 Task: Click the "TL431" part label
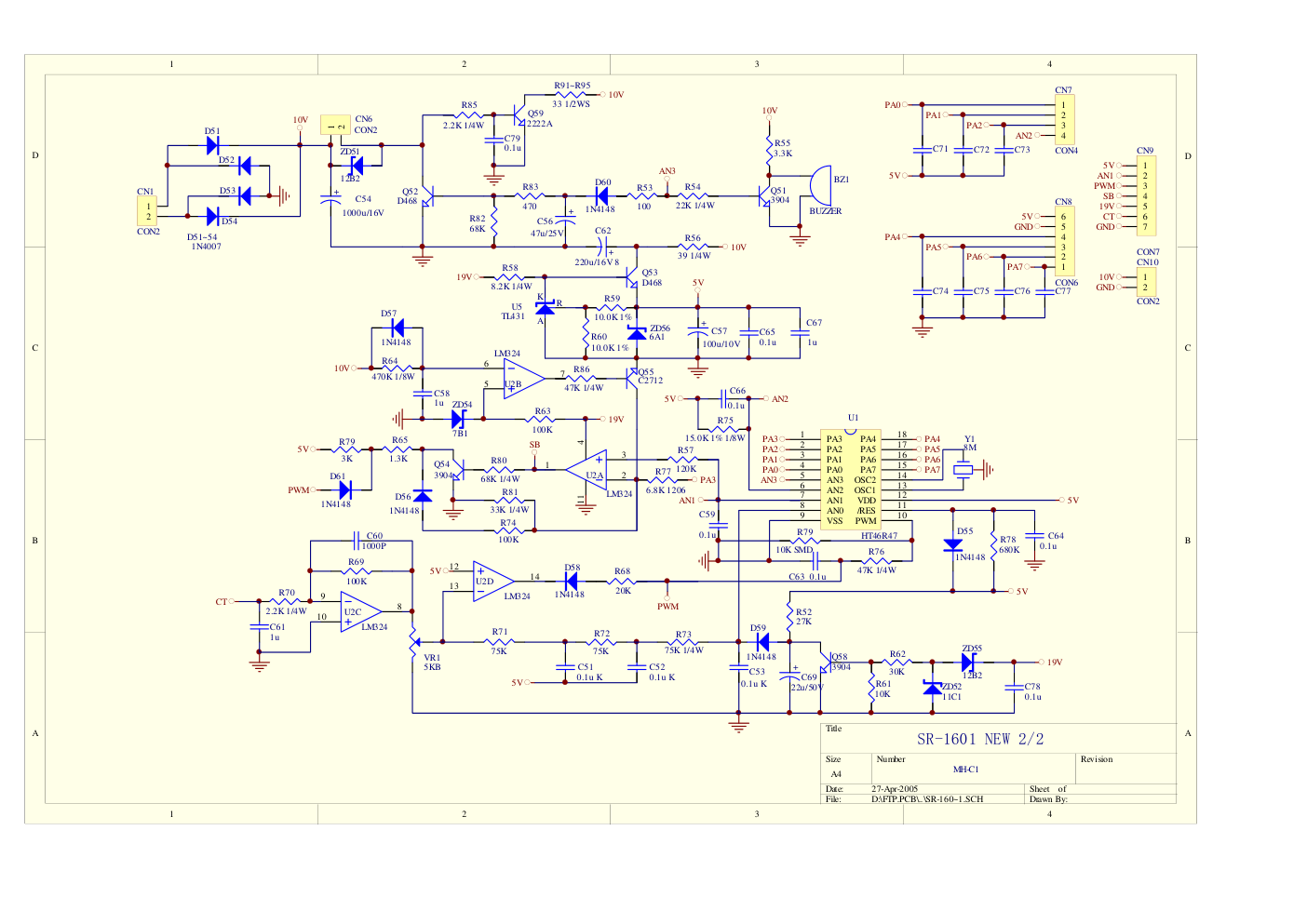click(x=514, y=316)
